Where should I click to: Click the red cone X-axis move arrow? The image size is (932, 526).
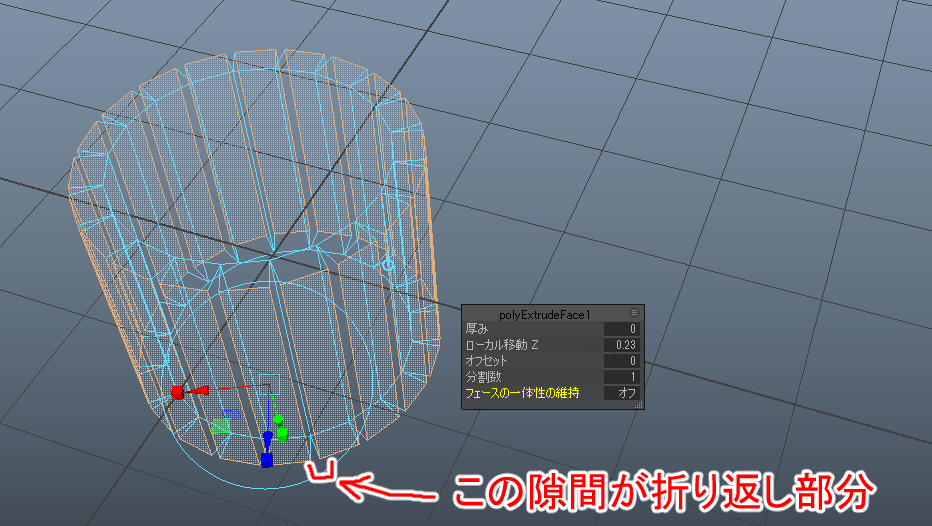point(199,390)
